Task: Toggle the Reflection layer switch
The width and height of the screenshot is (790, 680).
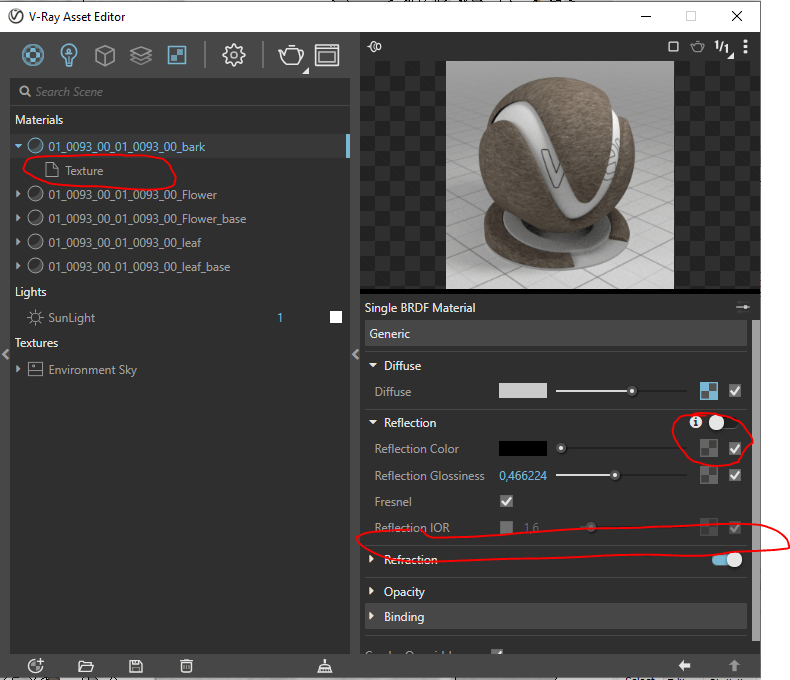Action: [723, 423]
